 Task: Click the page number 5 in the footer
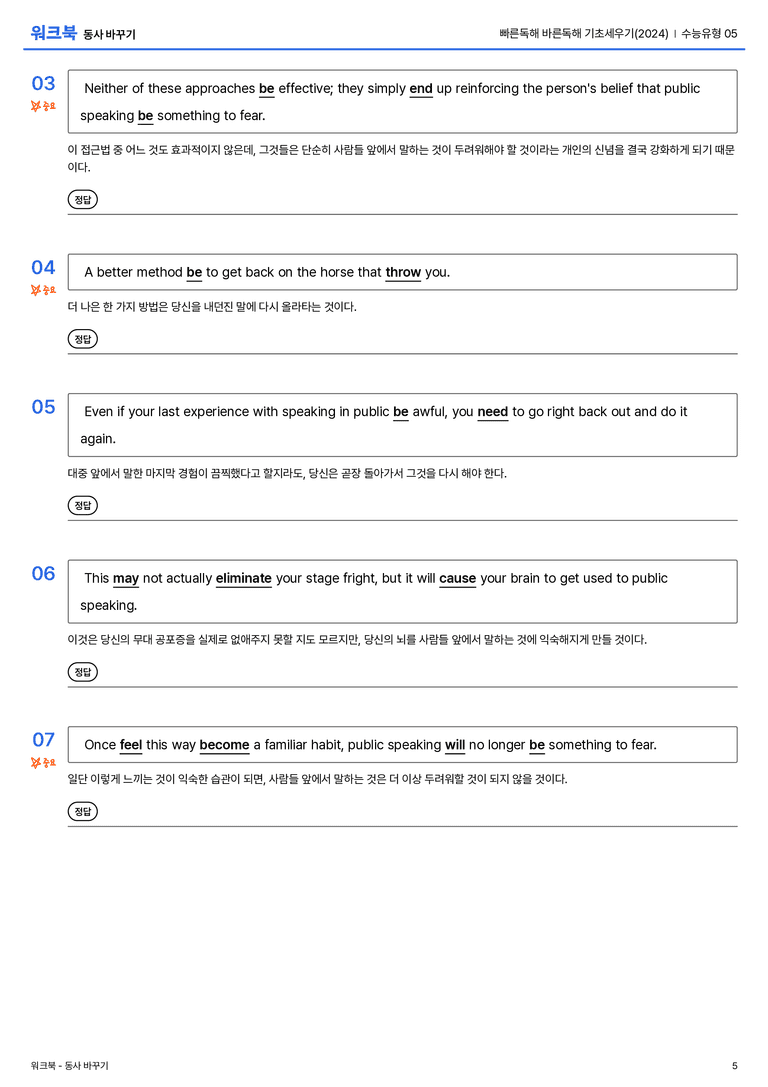tap(735, 1066)
